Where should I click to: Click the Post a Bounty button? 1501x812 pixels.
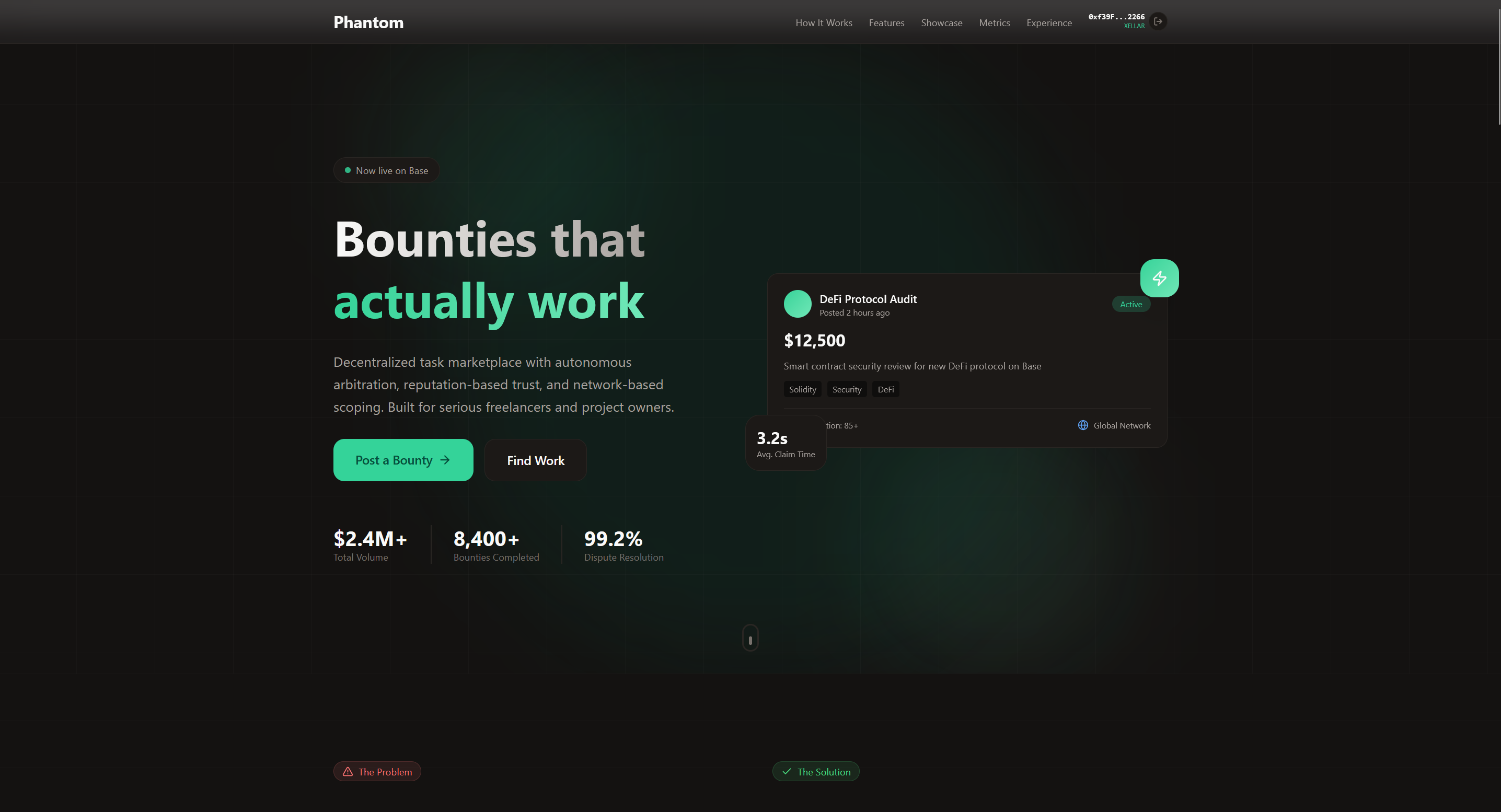[403, 460]
